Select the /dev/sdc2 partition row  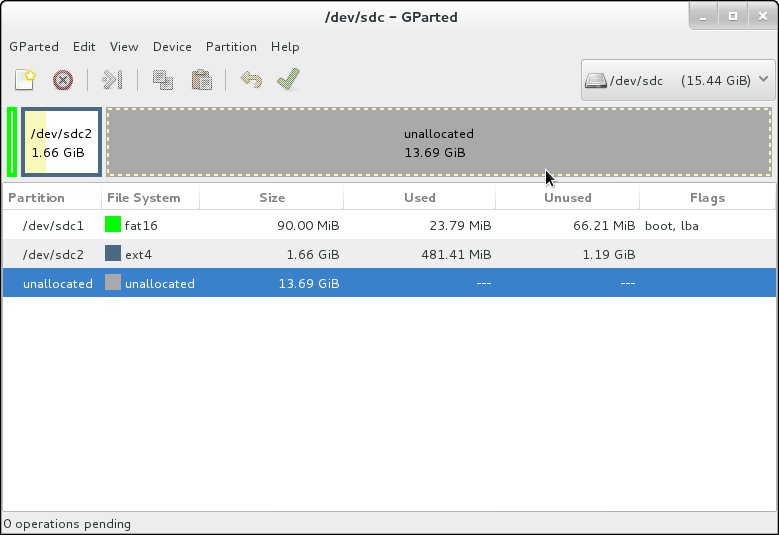[390, 254]
